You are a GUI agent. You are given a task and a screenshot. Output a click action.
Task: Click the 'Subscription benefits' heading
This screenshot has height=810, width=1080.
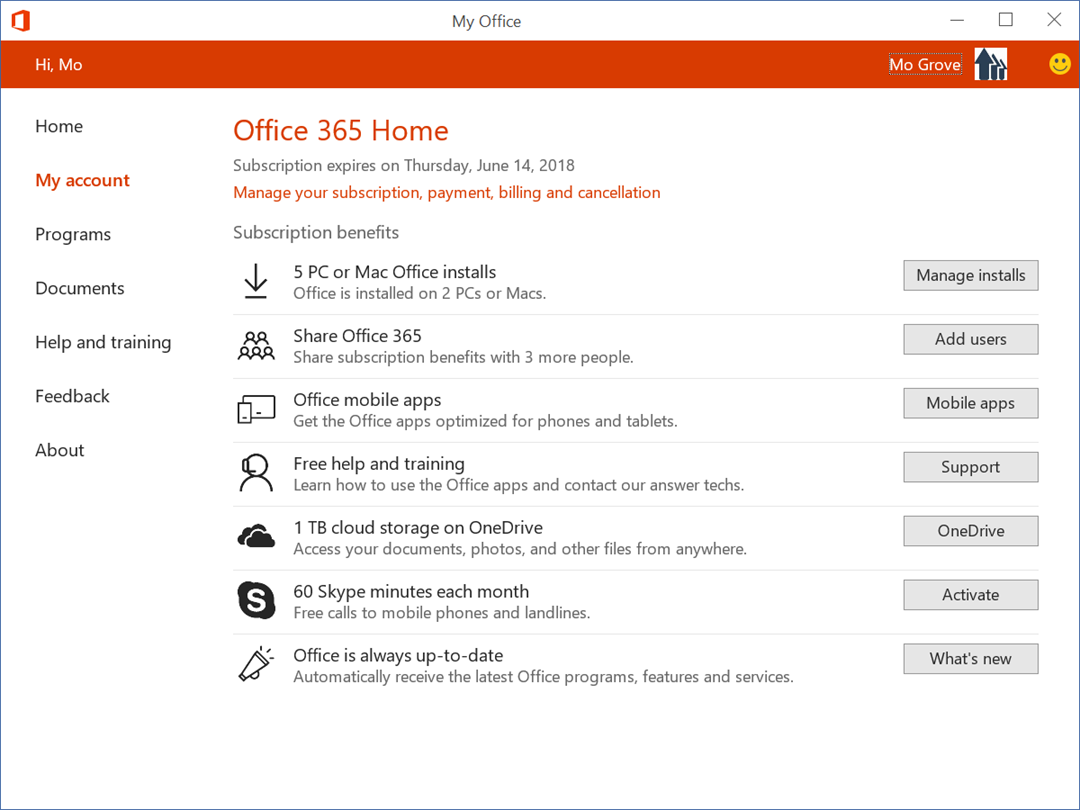point(315,233)
